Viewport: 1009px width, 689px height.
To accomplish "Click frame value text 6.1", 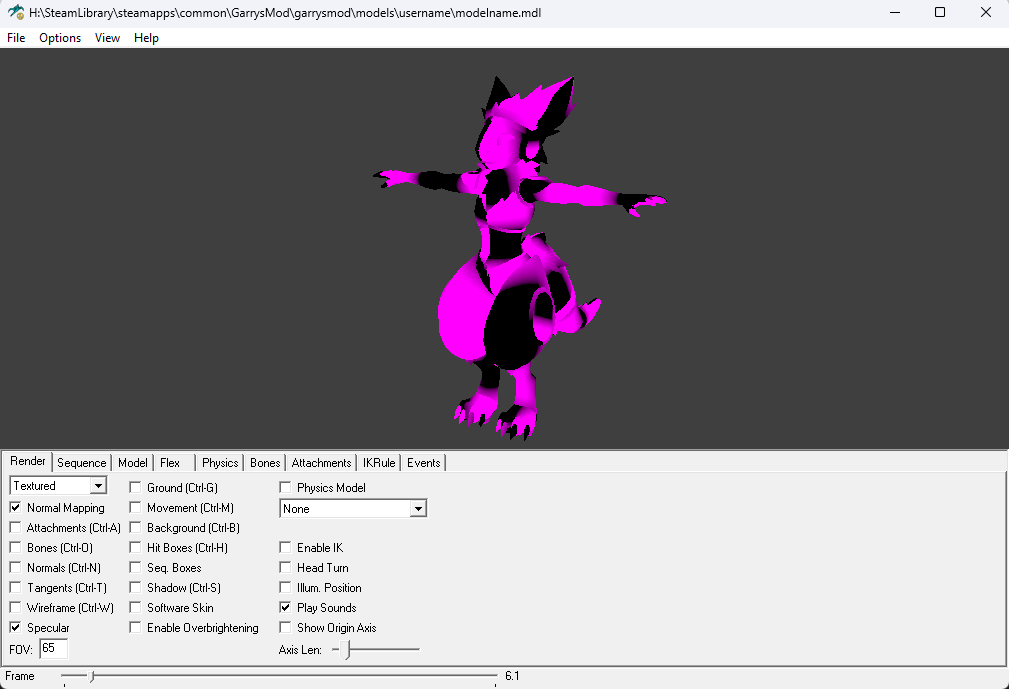I will pyautogui.click(x=512, y=676).
